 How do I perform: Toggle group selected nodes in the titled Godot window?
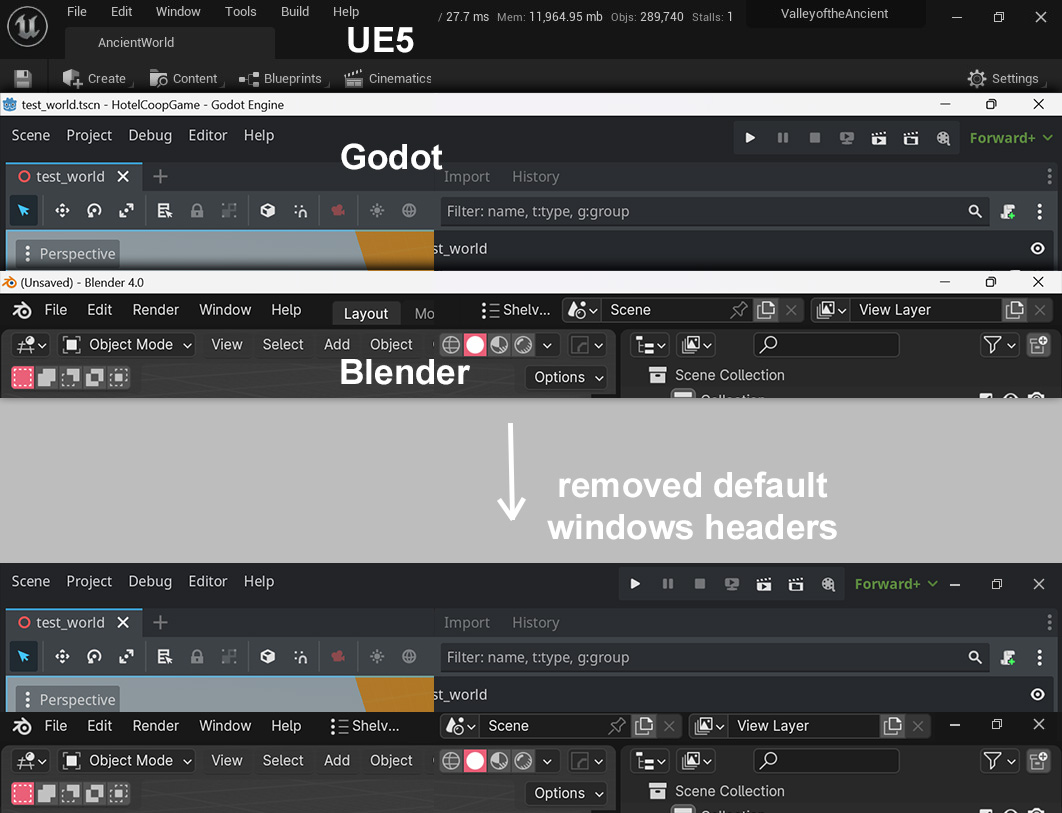click(x=229, y=211)
